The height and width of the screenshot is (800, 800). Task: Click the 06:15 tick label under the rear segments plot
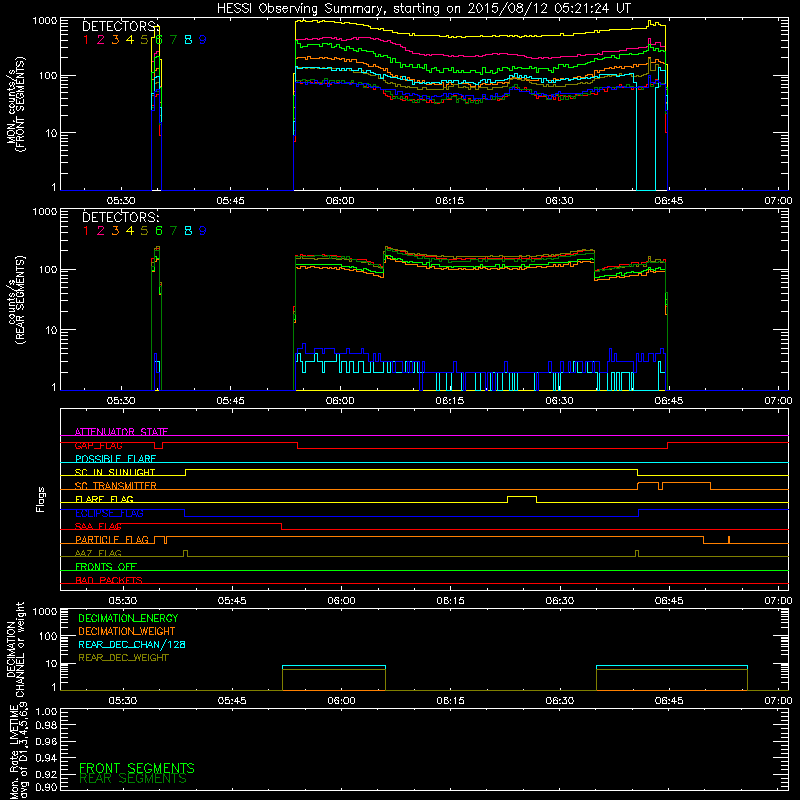click(449, 401)
